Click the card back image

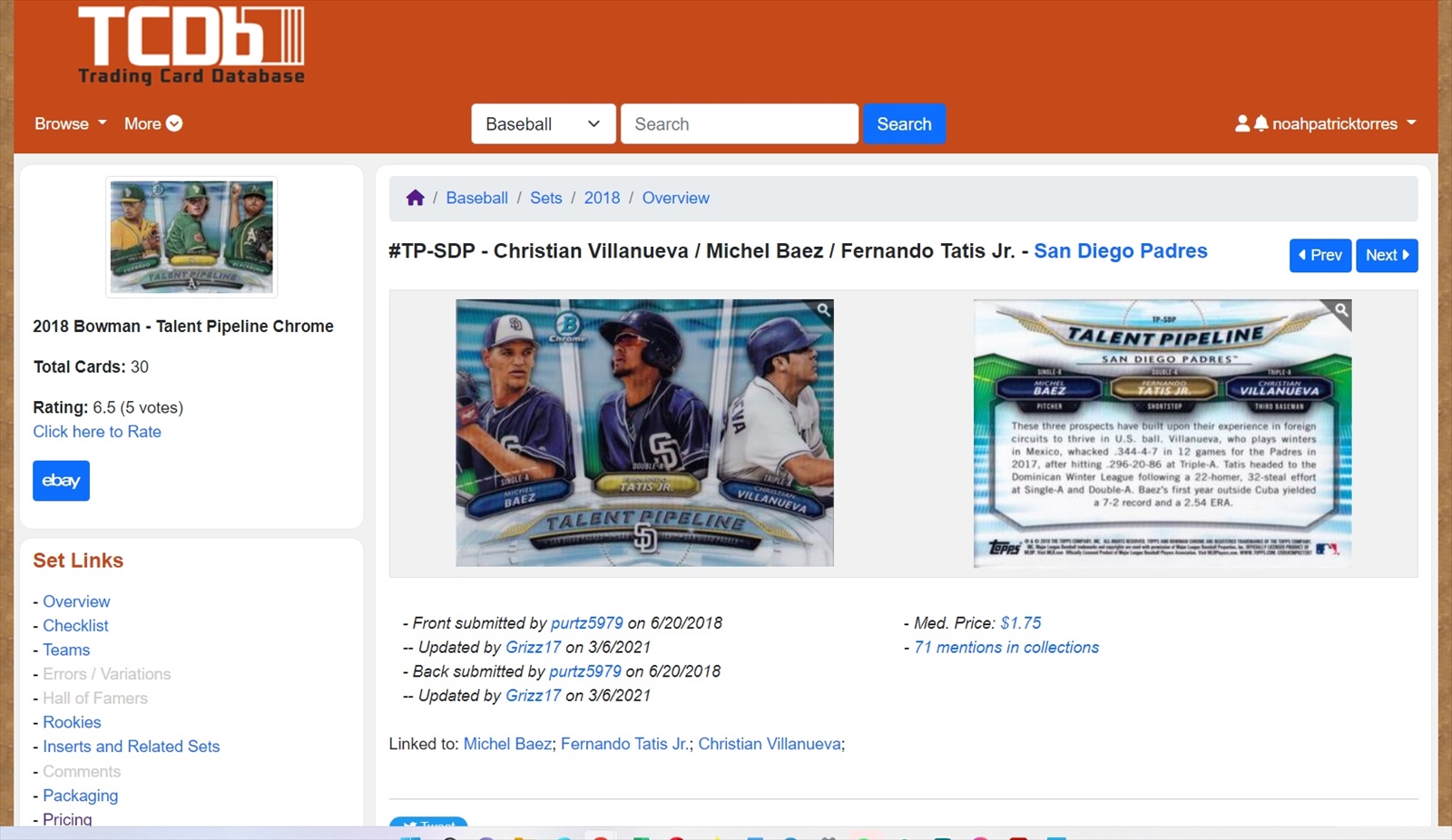pyautogui.click(x=1162, y=433)
